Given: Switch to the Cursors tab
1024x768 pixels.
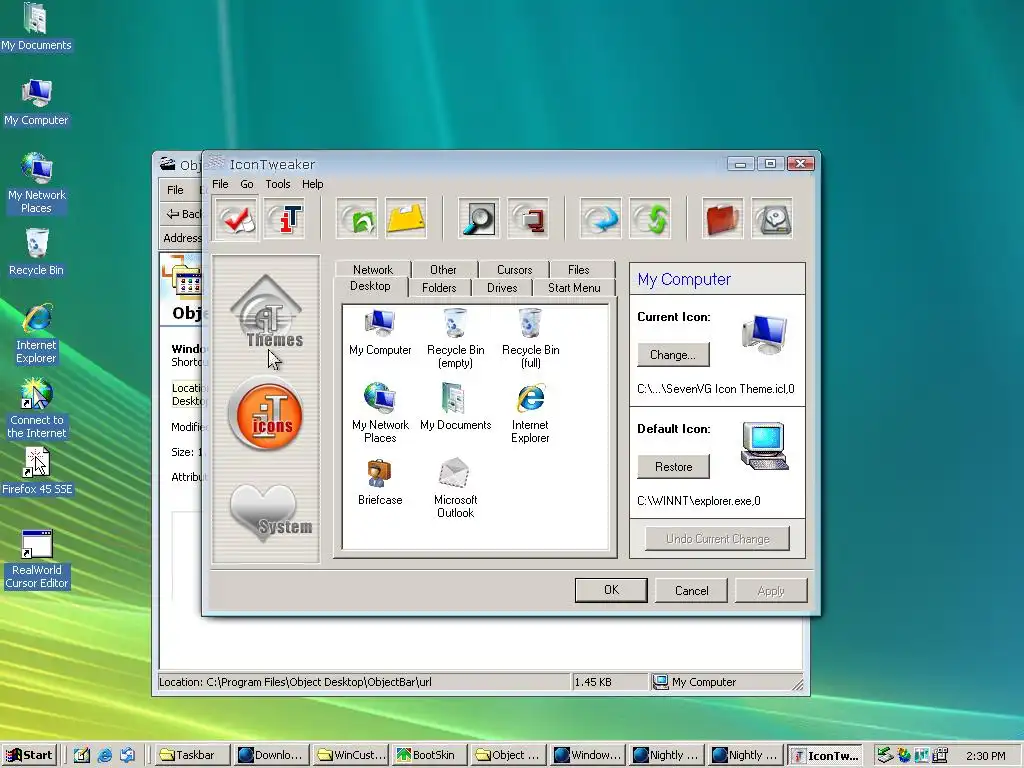Looking at the screenshot, I should pos(515,269).
